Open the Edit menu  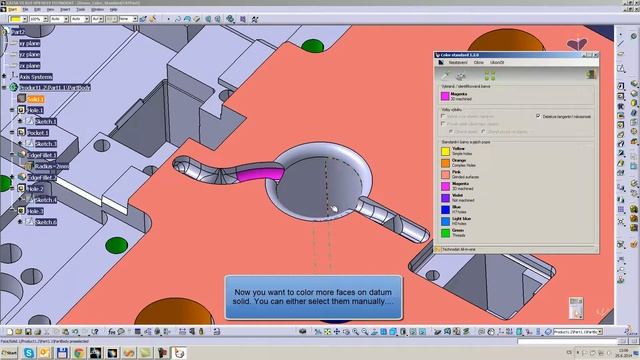coord(37,9)
